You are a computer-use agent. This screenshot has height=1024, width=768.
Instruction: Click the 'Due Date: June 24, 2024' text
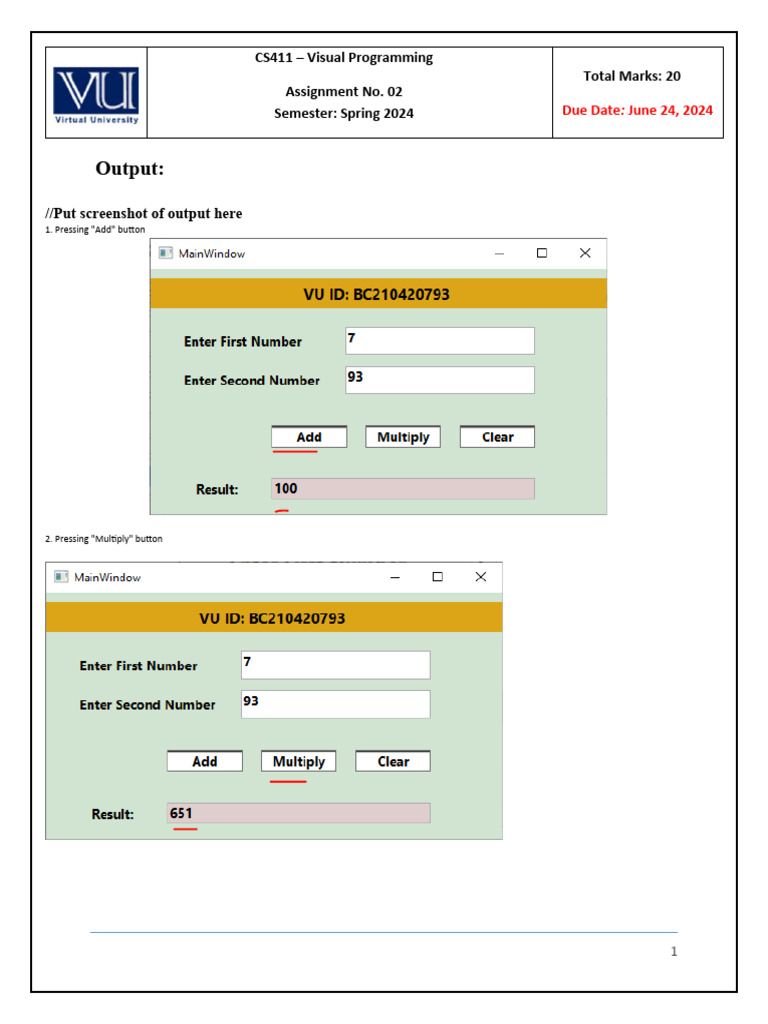pyautogui.click(x=637, y=110)
